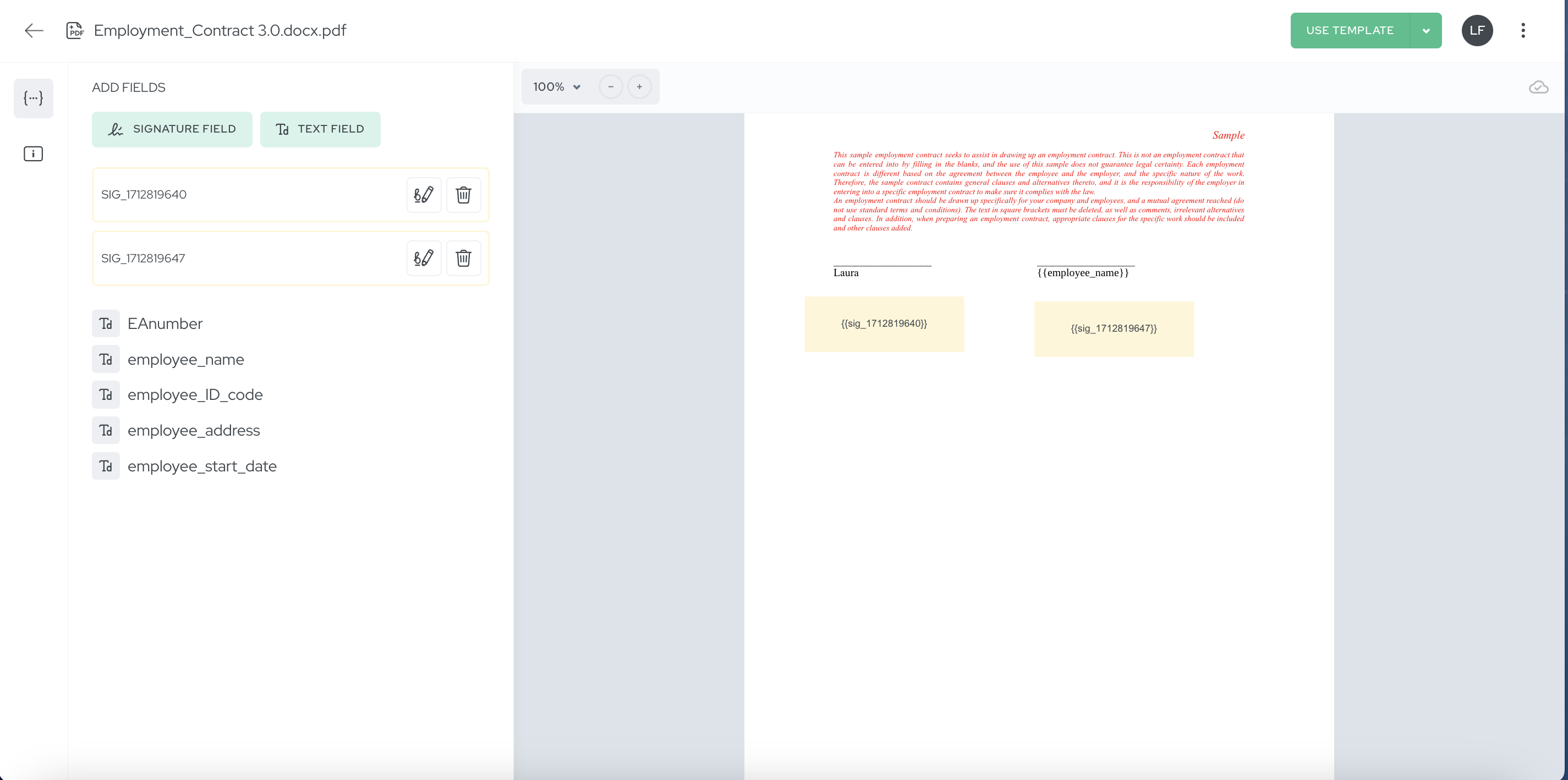Select the sig_1712819647 box on document

click(x=1114, y=328)
